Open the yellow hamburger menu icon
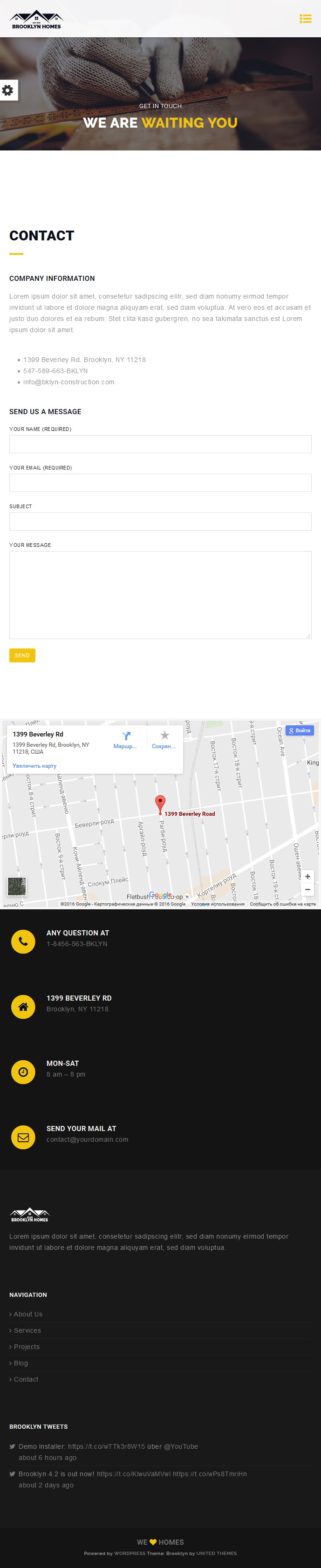The height and width of the screenshot is (1568, 321). pos(305,19)
